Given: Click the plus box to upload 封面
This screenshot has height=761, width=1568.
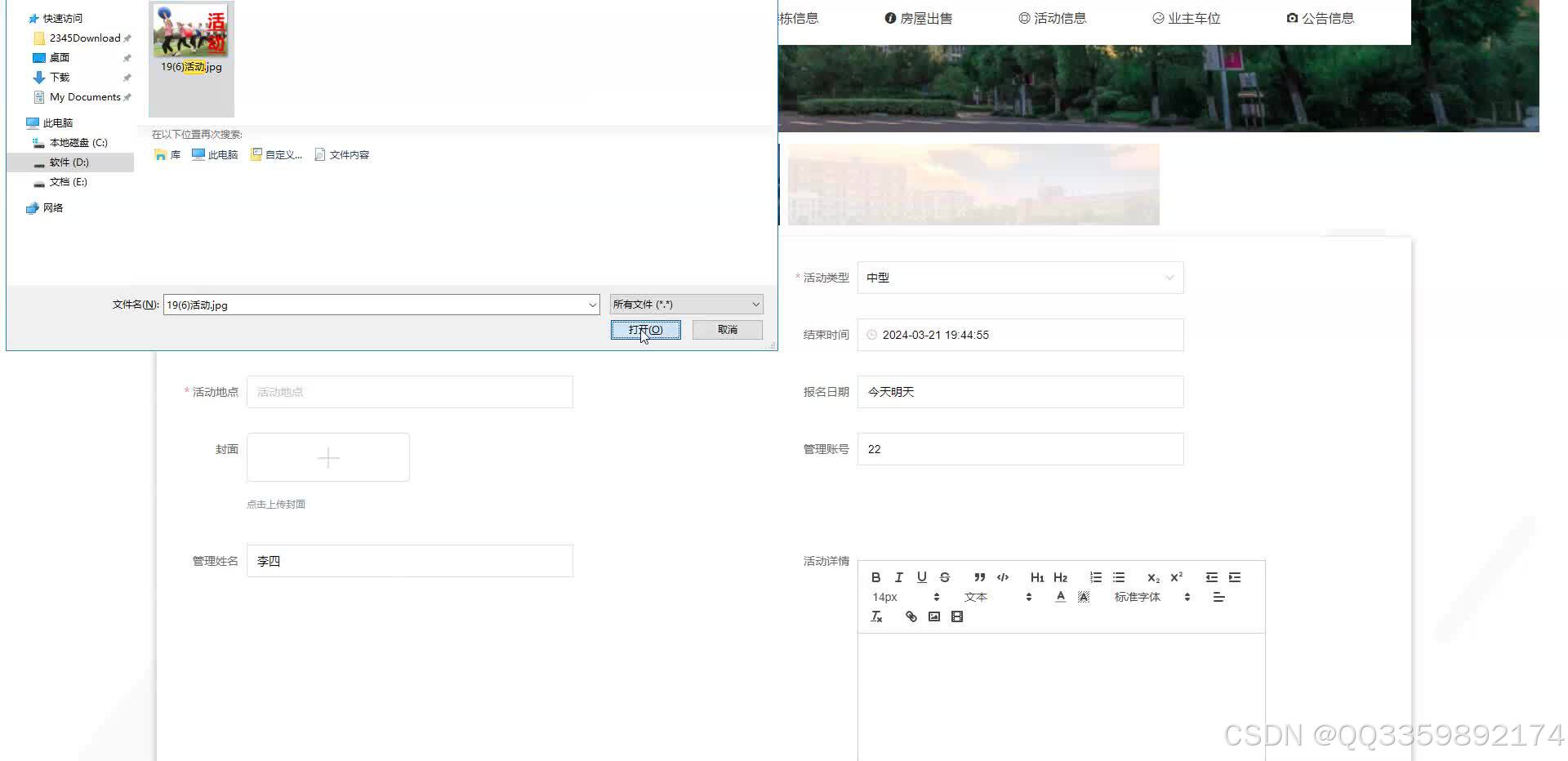Looking at the screenshot, I should click(328, 457).
